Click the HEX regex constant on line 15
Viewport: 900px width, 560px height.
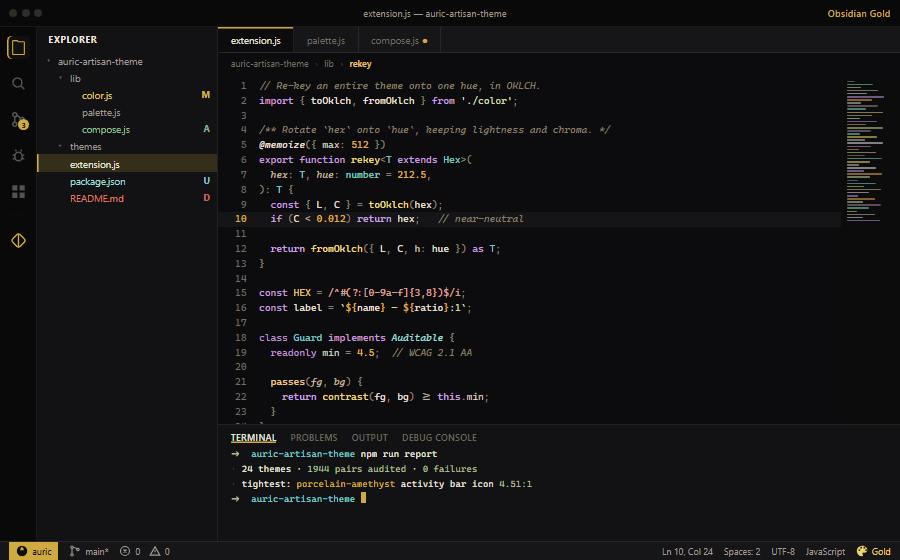[302, 293]
